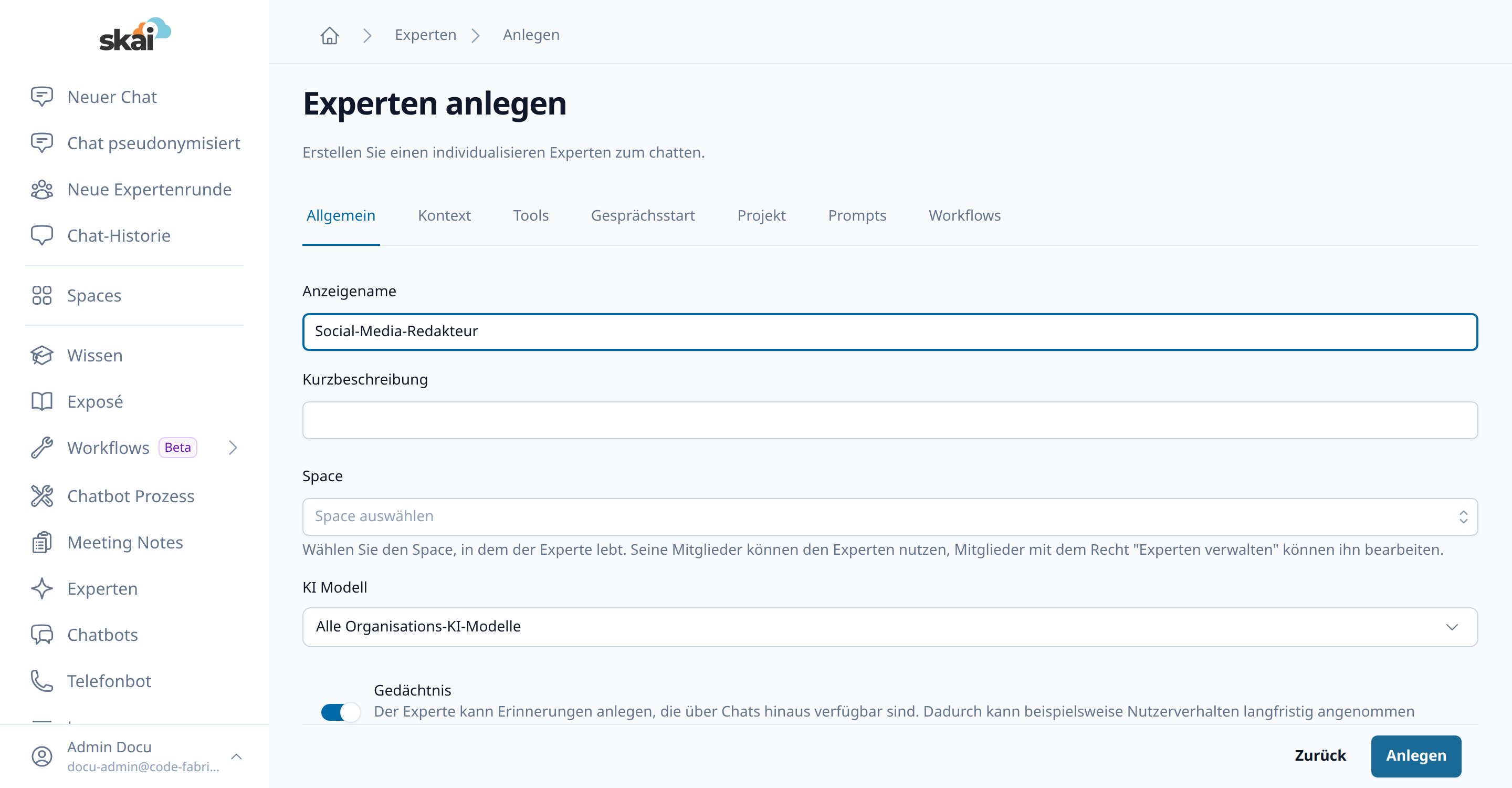This screenshot has height=788, width=1512.
Task: Click the Anlegen button
Action: (1416, 756)
